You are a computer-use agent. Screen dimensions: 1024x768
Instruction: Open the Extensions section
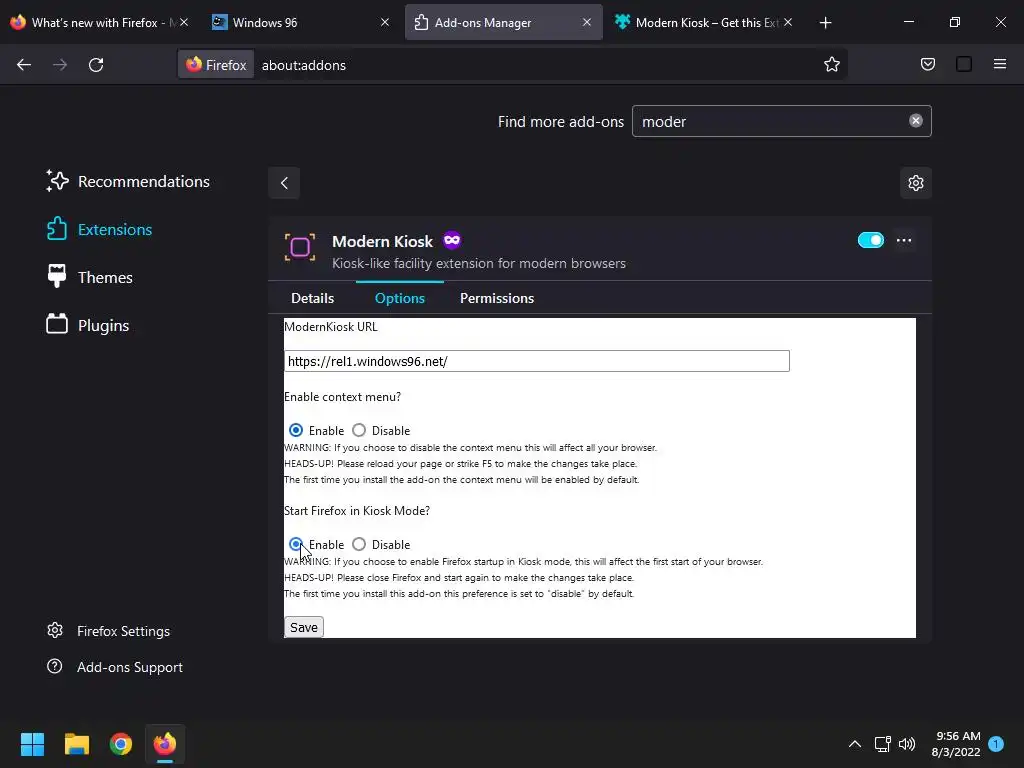click(x=99, y=229)
